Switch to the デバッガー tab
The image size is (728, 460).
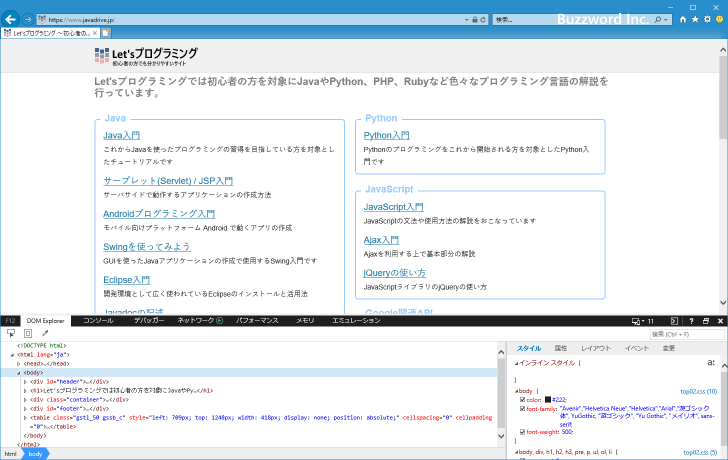(149, 321)
